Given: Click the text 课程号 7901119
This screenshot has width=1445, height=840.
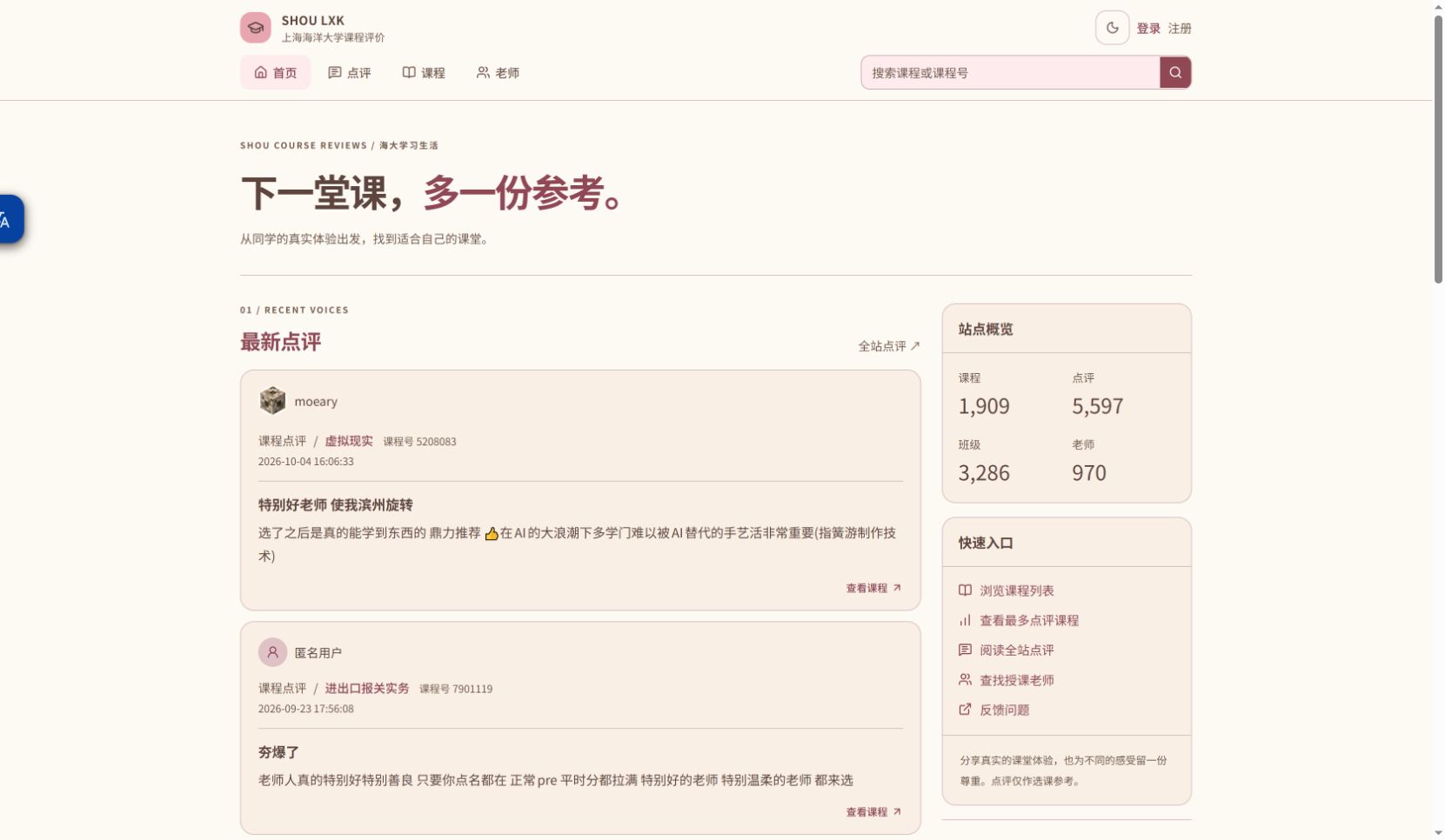Looking at the screenshot, I should click(456, 689).
